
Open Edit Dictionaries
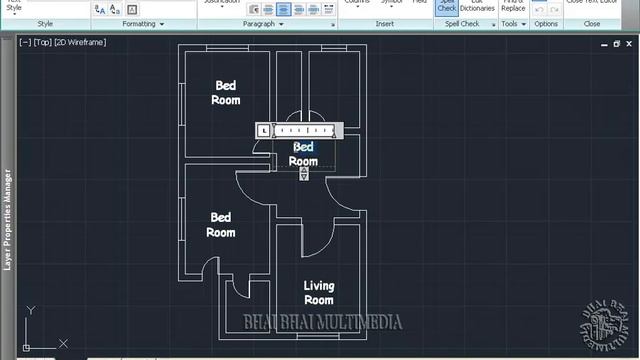(477, 6)
